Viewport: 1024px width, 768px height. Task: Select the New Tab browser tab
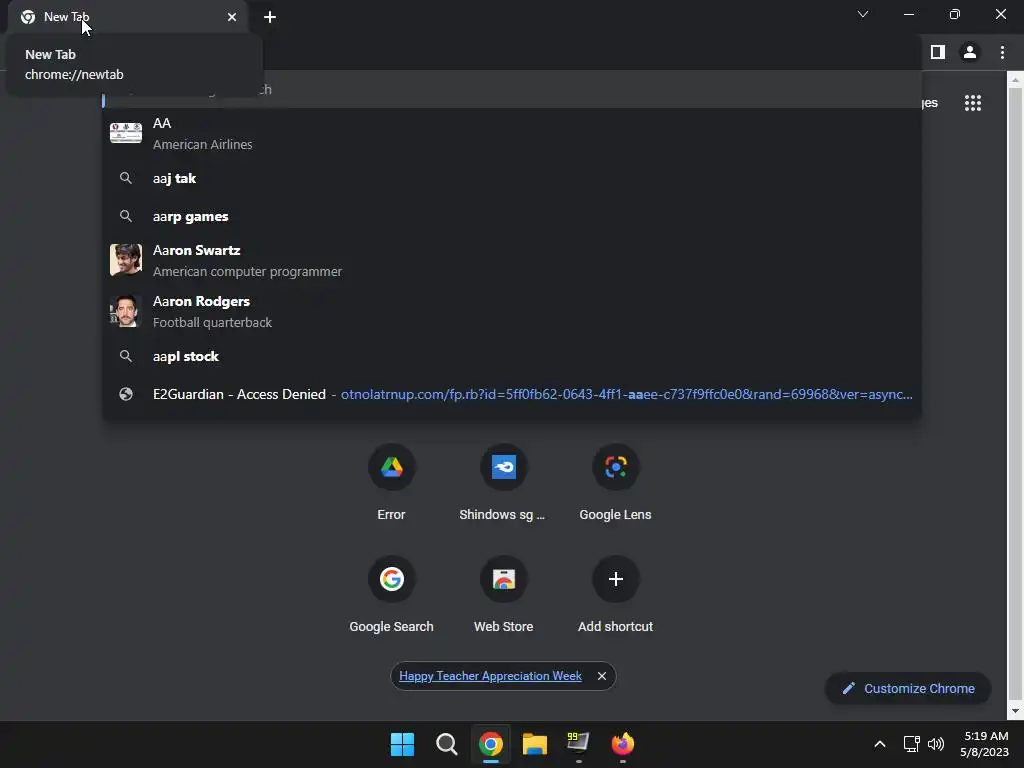[128, 17]
